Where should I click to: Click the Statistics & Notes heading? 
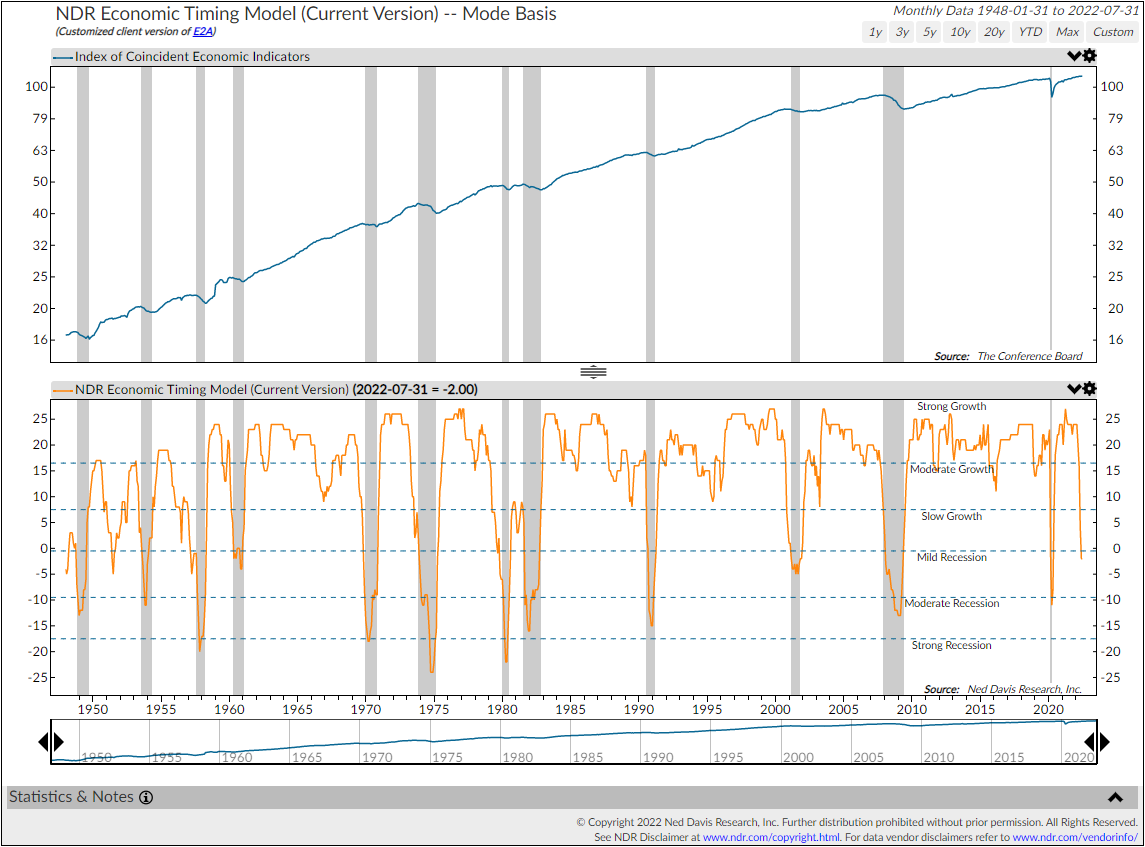pyautogui.click(x=71, y=797)
